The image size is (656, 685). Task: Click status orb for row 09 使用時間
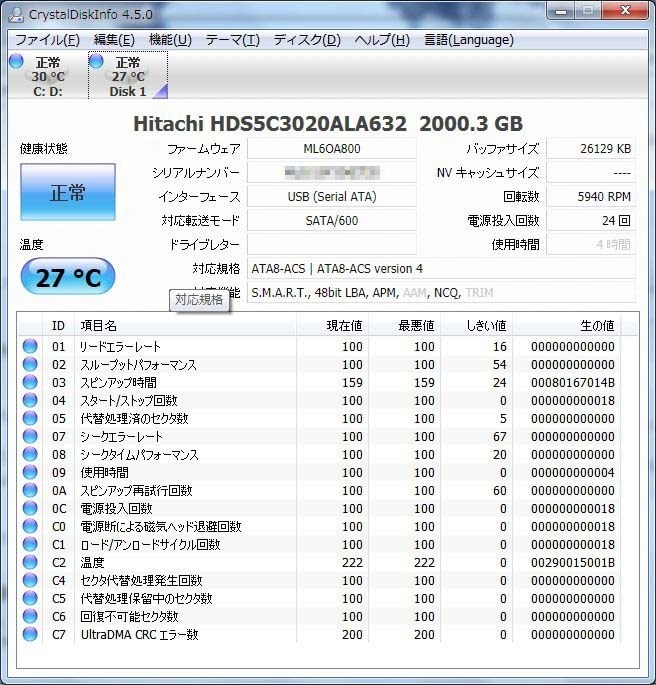click(x=30, y=472)
